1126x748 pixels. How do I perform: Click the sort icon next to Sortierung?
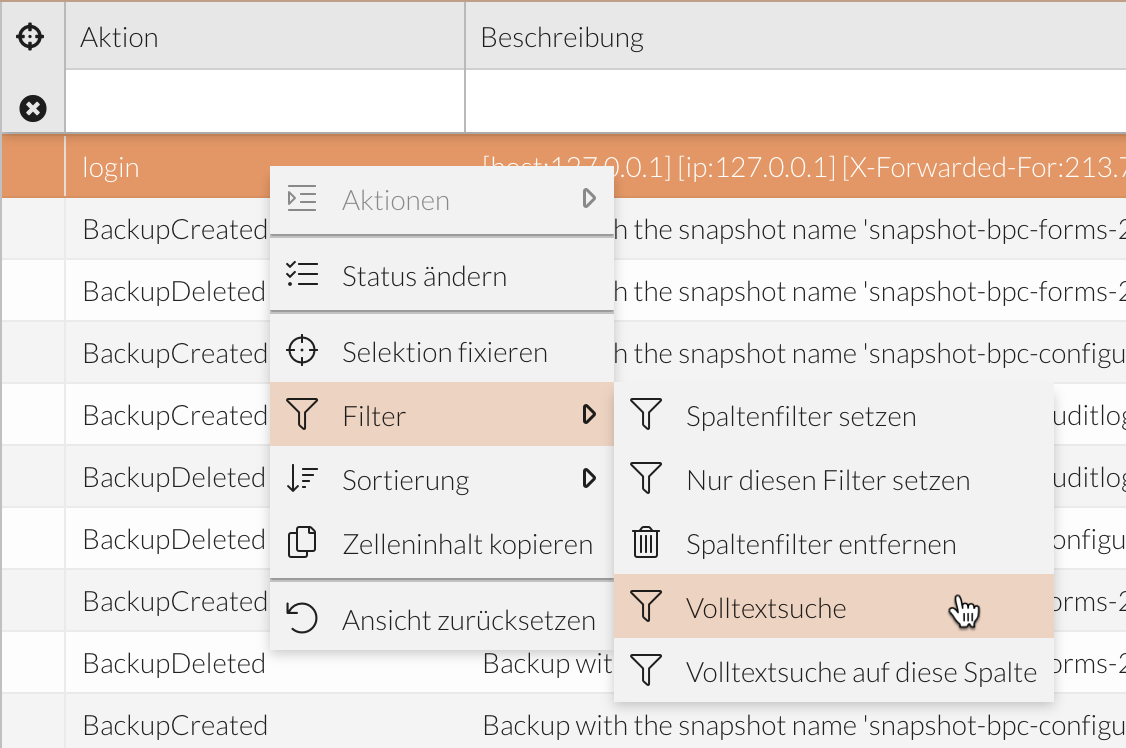[x=302, y=479]
